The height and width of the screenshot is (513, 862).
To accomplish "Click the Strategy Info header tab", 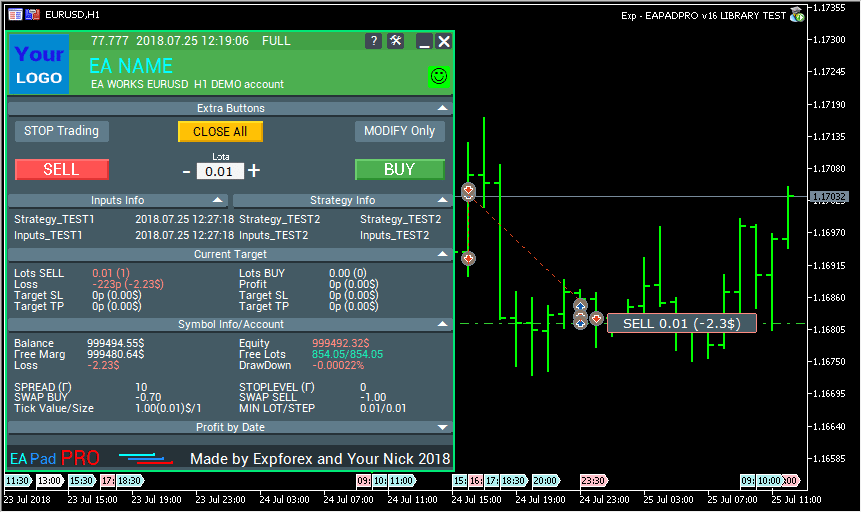I will 342,200.
